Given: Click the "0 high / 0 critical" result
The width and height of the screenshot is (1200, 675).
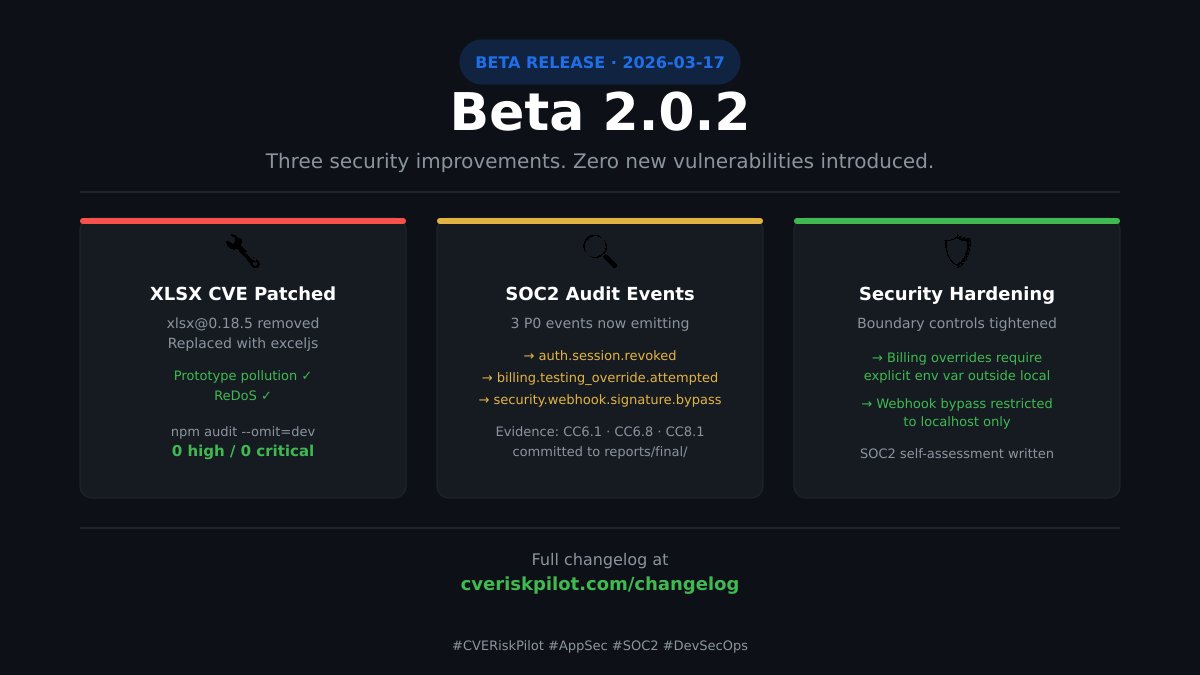Looking at the screenshot, I should pyautogui.click(x=243, y=451).
